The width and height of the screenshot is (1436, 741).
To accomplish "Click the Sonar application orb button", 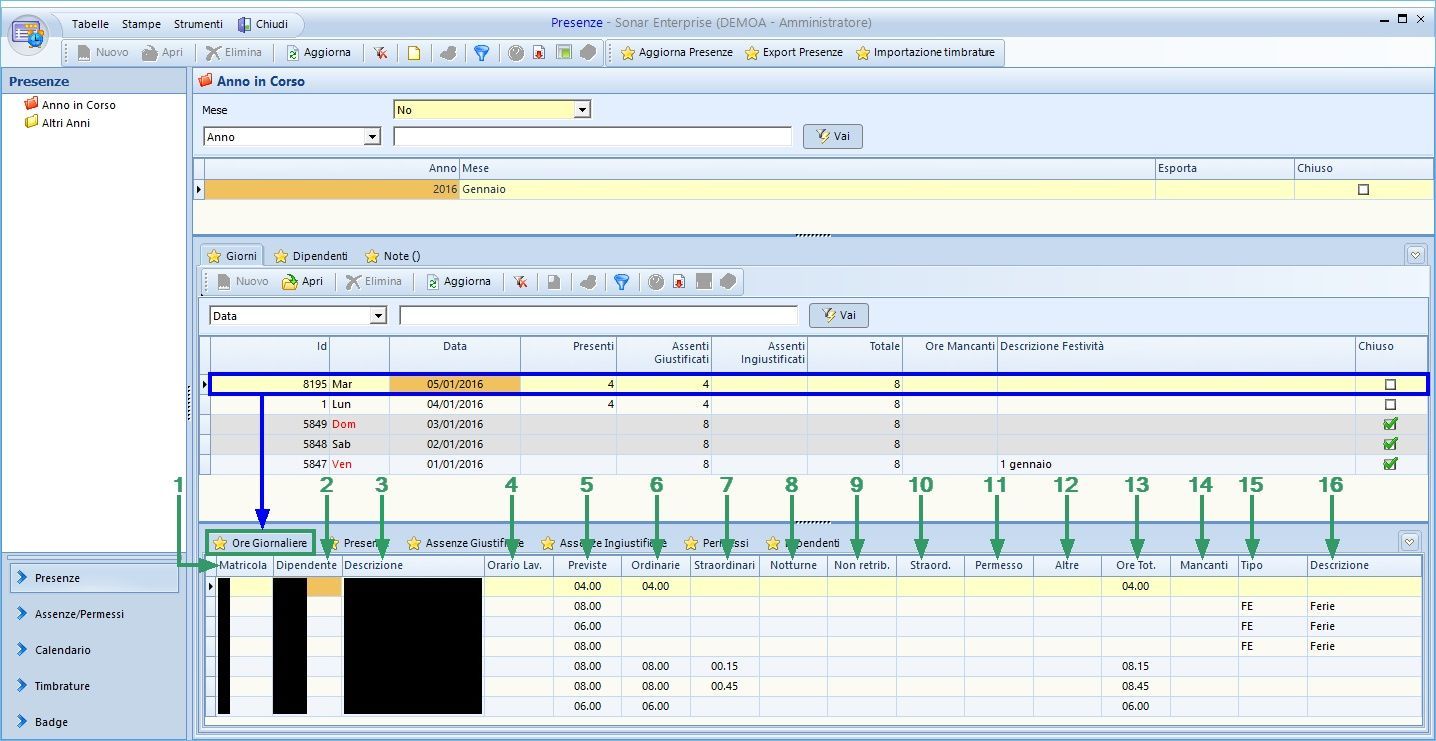I will pyautogui.click(x=28, y=33).
